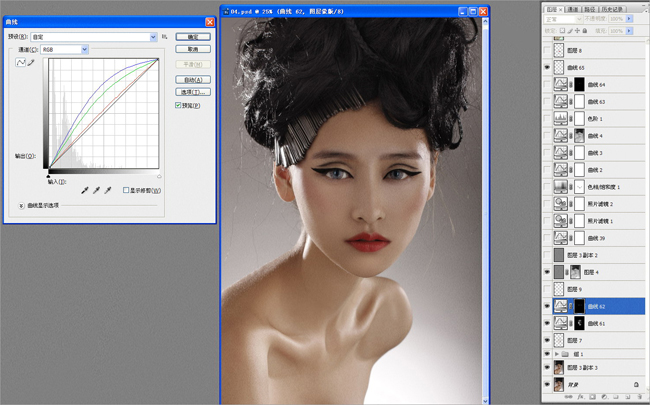Screen dimensions: 650x405
Task: Add a layer mask from panel bottom
Action: tap(592, 397)
